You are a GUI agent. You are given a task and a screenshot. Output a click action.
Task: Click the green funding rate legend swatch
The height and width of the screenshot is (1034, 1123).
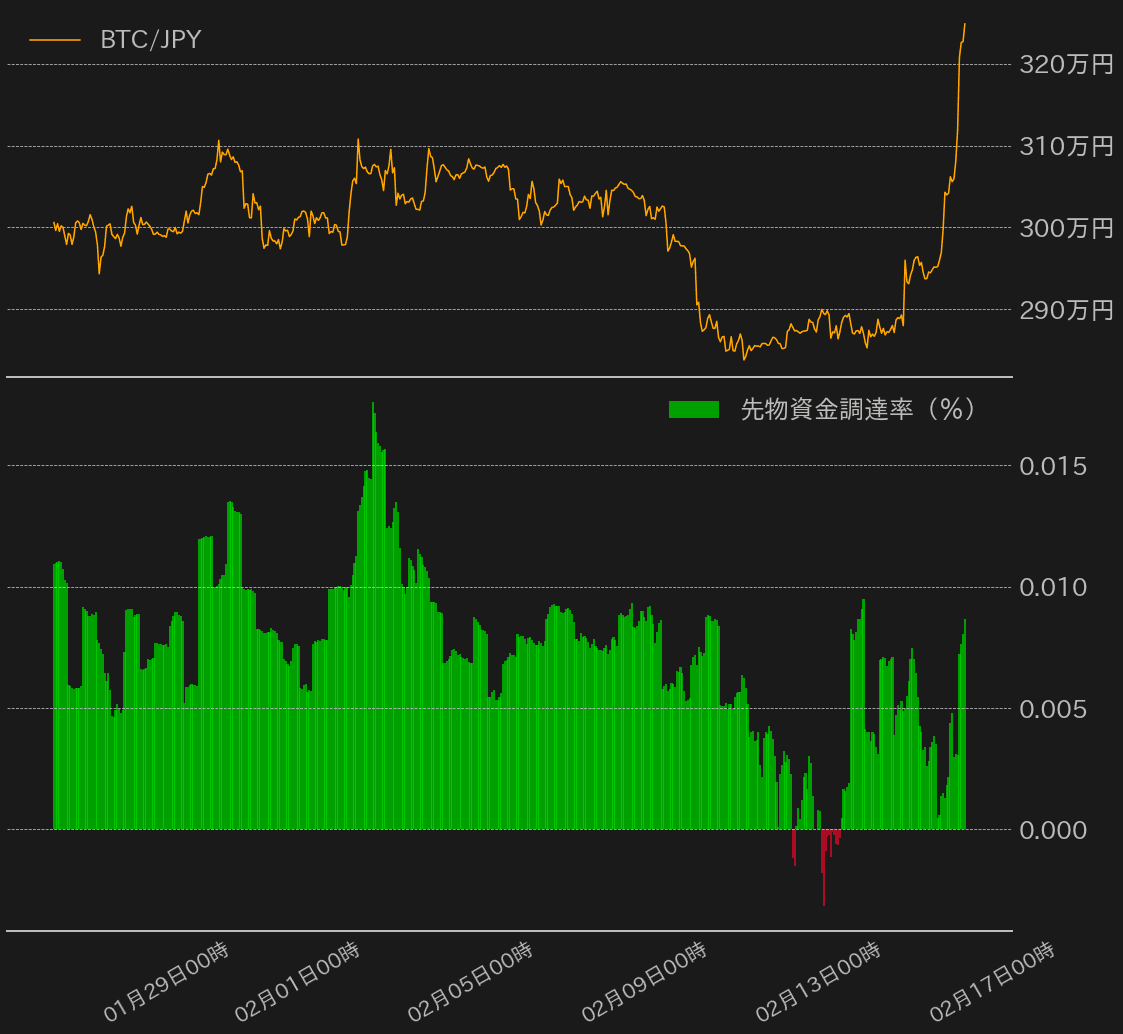pos(693,409)
